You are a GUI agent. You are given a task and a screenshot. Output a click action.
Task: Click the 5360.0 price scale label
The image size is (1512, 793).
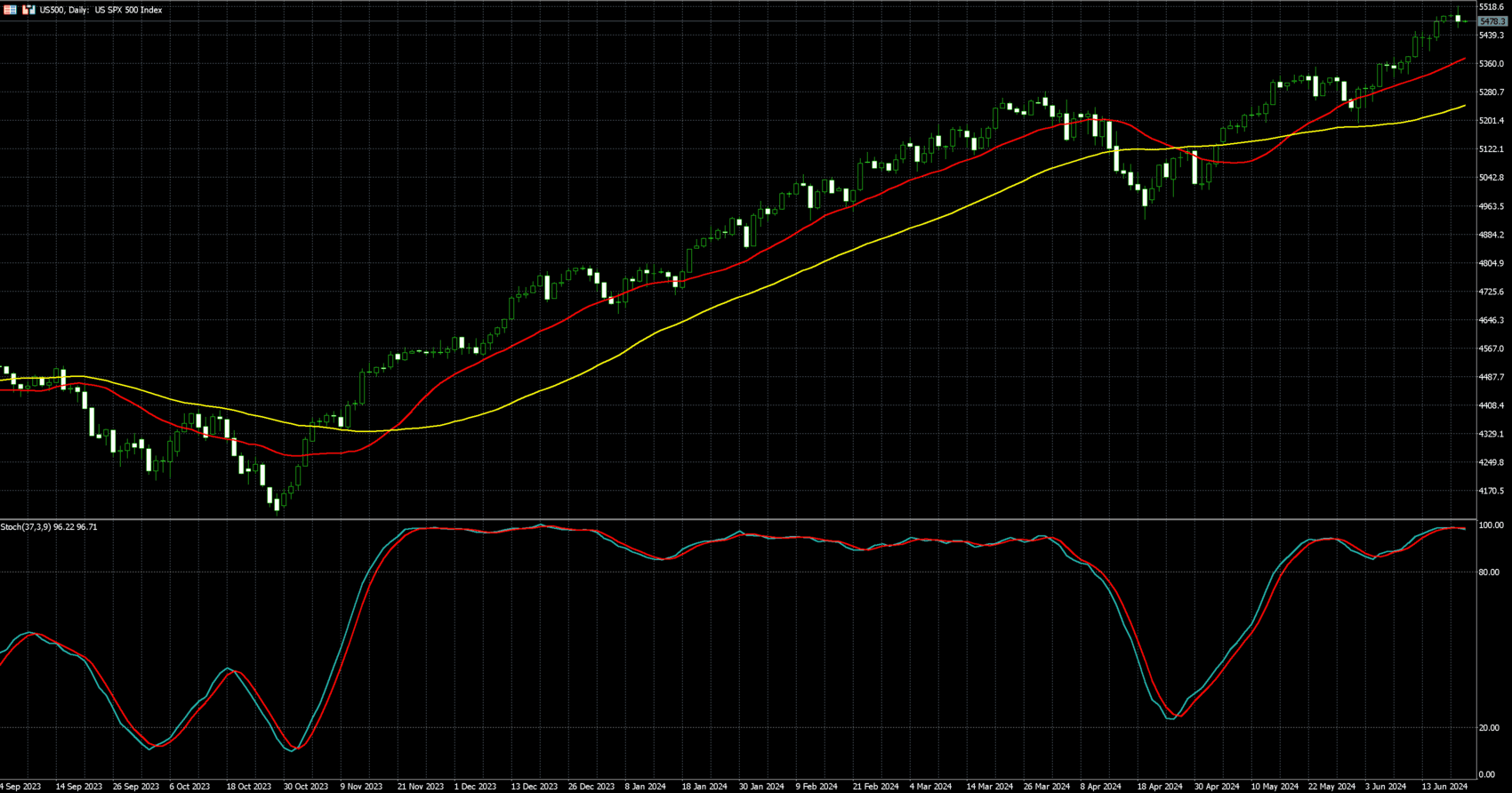tap(1491, 64)
